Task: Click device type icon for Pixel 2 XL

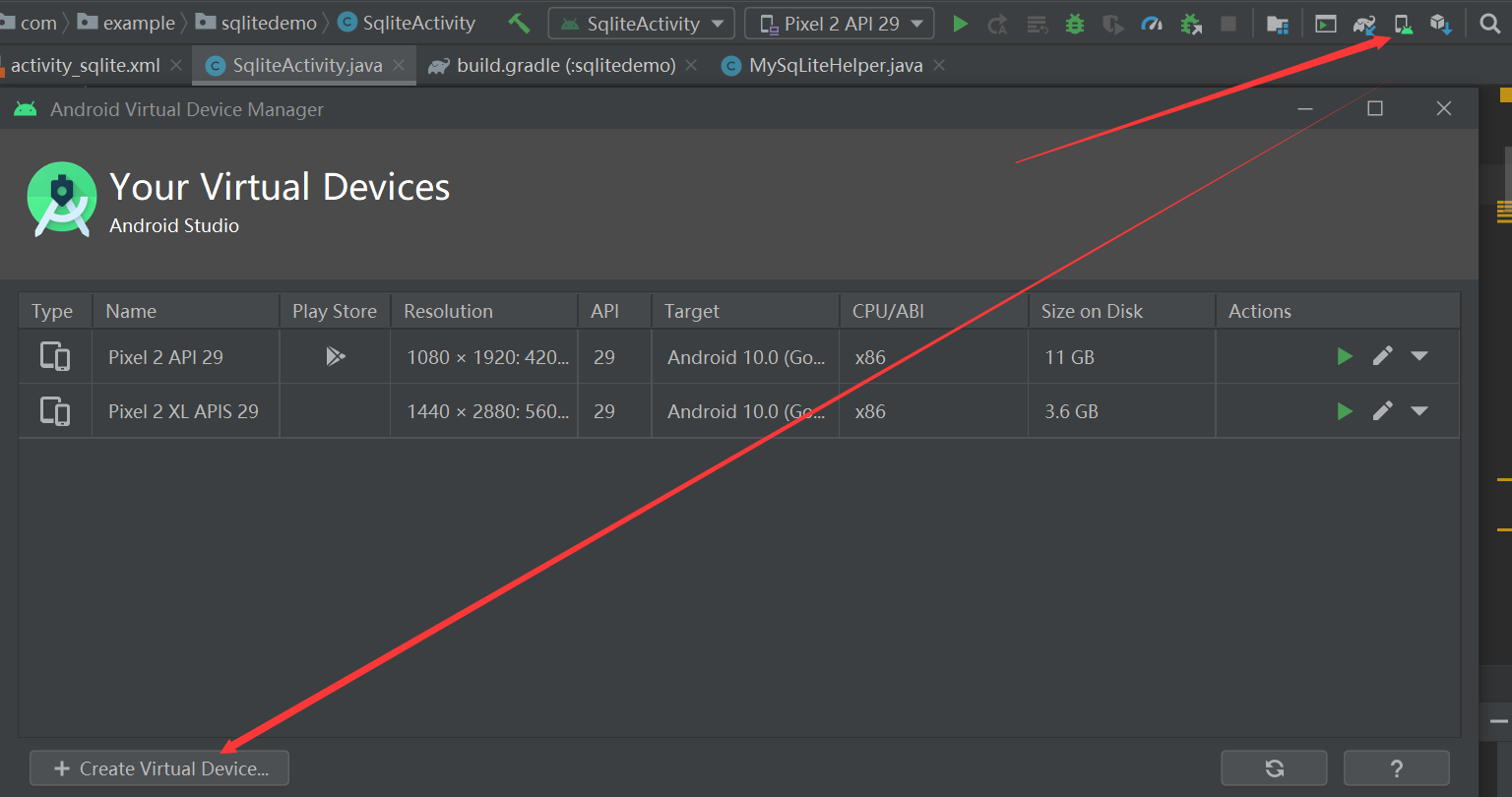Action: (x=55, y=410)
